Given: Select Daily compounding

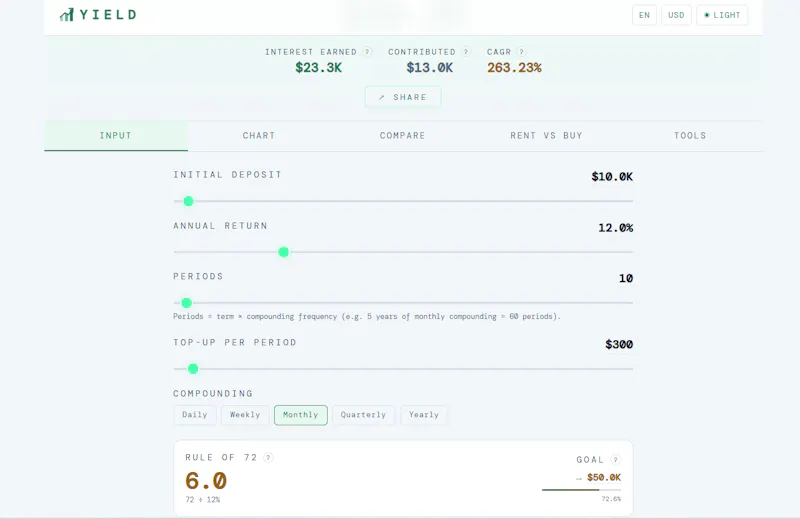Looking at the screenshot, I should click(x=195, y=415).
